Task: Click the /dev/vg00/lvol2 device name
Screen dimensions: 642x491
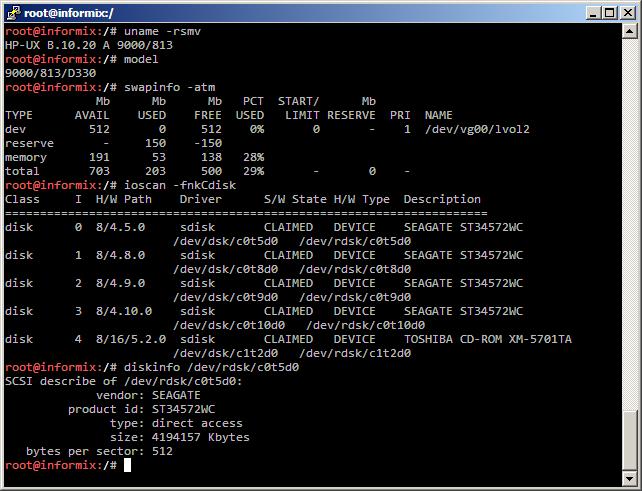Action: click(x=477, y=129)
